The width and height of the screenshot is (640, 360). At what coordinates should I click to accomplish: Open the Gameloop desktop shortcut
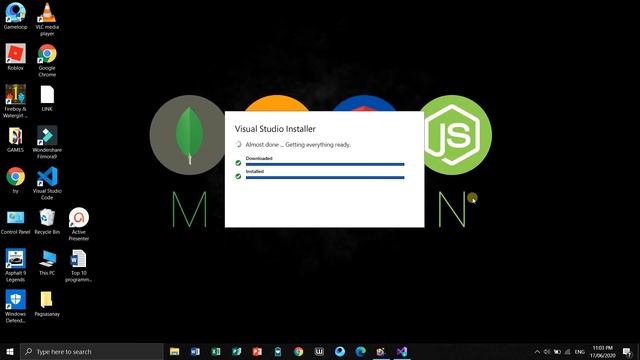point(16,16)
